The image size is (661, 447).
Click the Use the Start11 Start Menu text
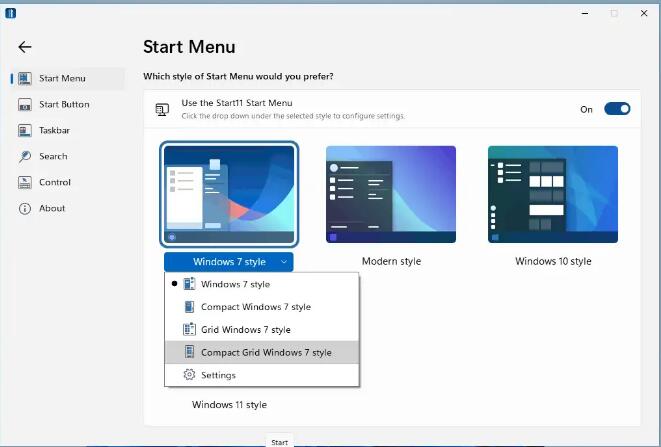click(x=237, y=103)
